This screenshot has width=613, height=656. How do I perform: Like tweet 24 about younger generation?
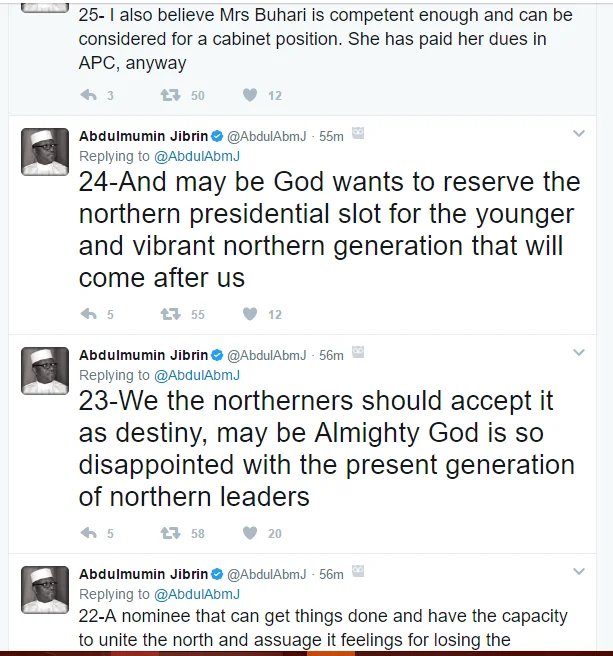250,314
